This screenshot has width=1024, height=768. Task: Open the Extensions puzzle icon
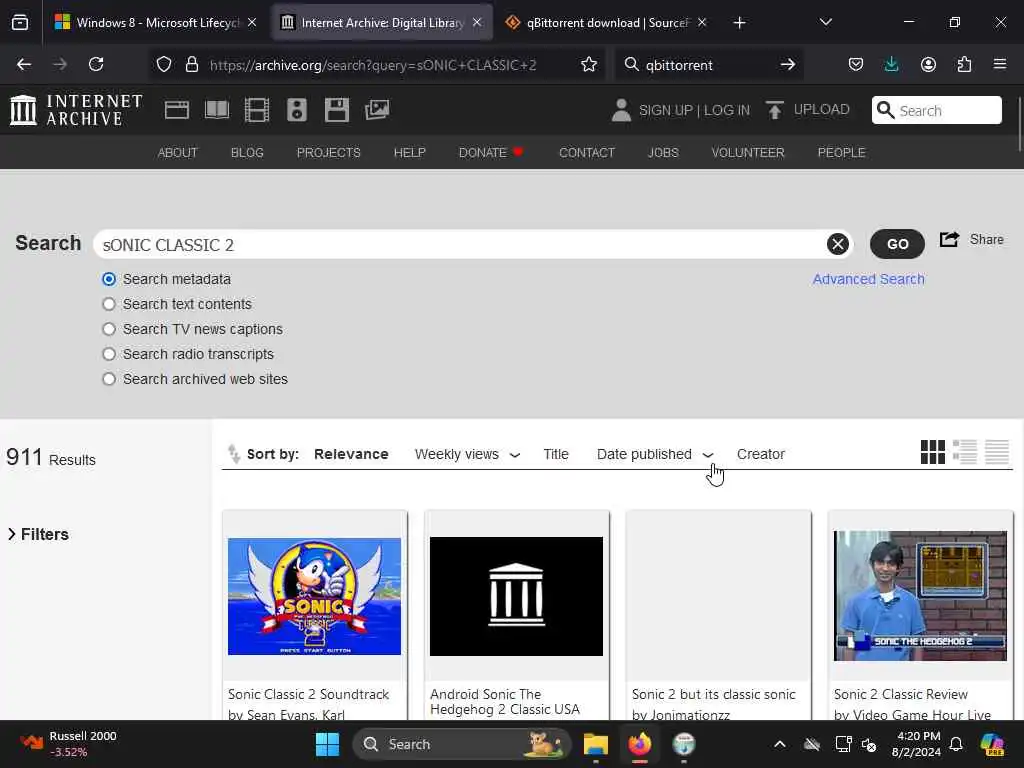pyautogui.click(x=964, y=65)
